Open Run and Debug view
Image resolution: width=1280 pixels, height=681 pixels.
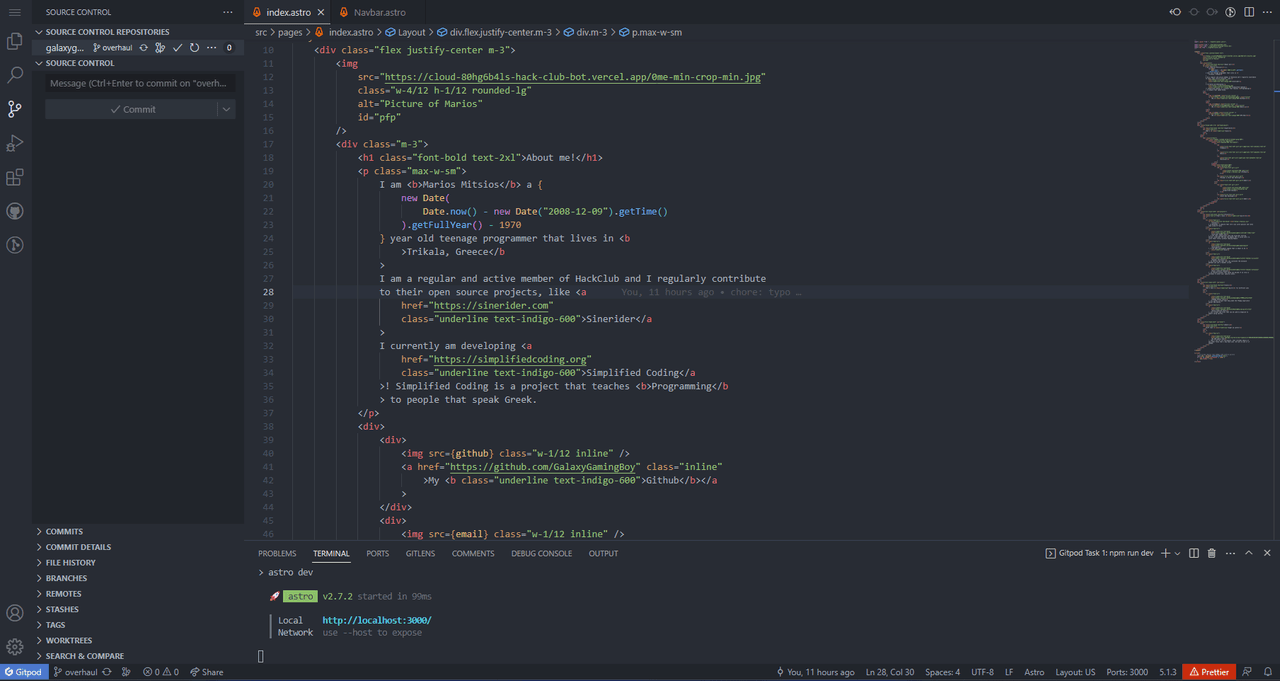click(15, 143)
